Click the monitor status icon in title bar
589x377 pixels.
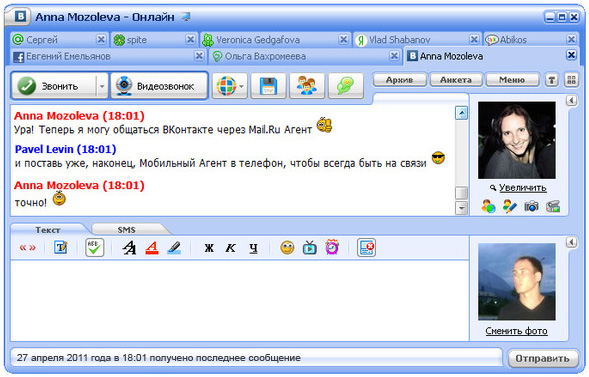click(x=186, y=17)
